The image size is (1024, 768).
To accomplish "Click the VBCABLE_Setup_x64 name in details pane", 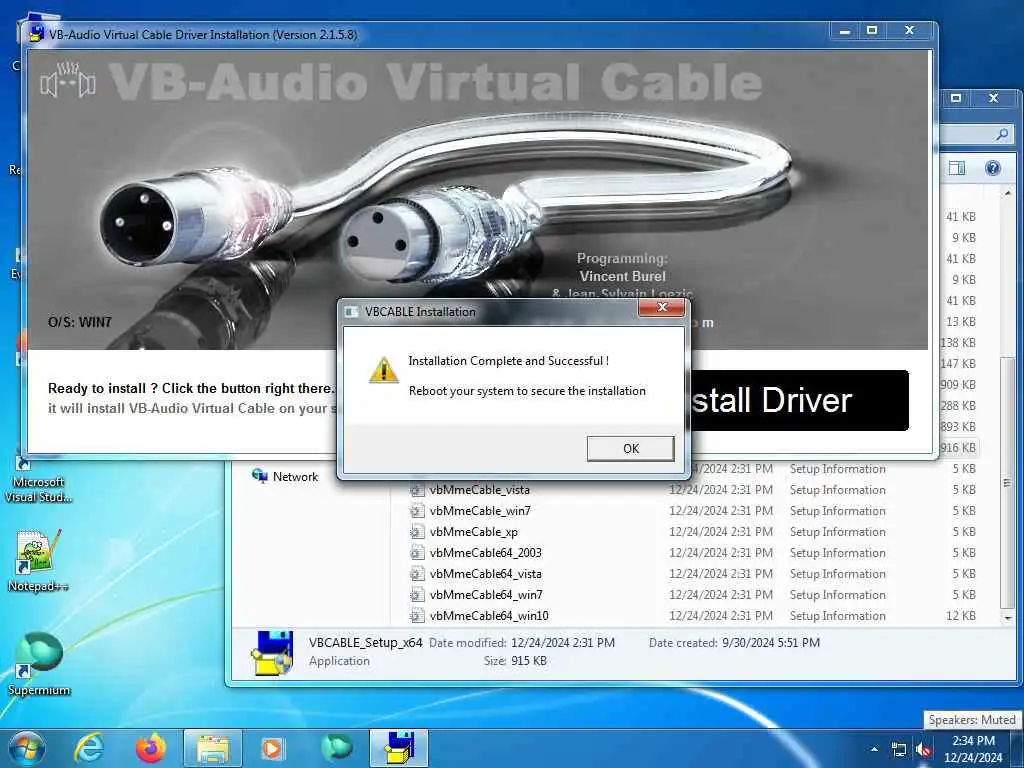I will 366,642.
